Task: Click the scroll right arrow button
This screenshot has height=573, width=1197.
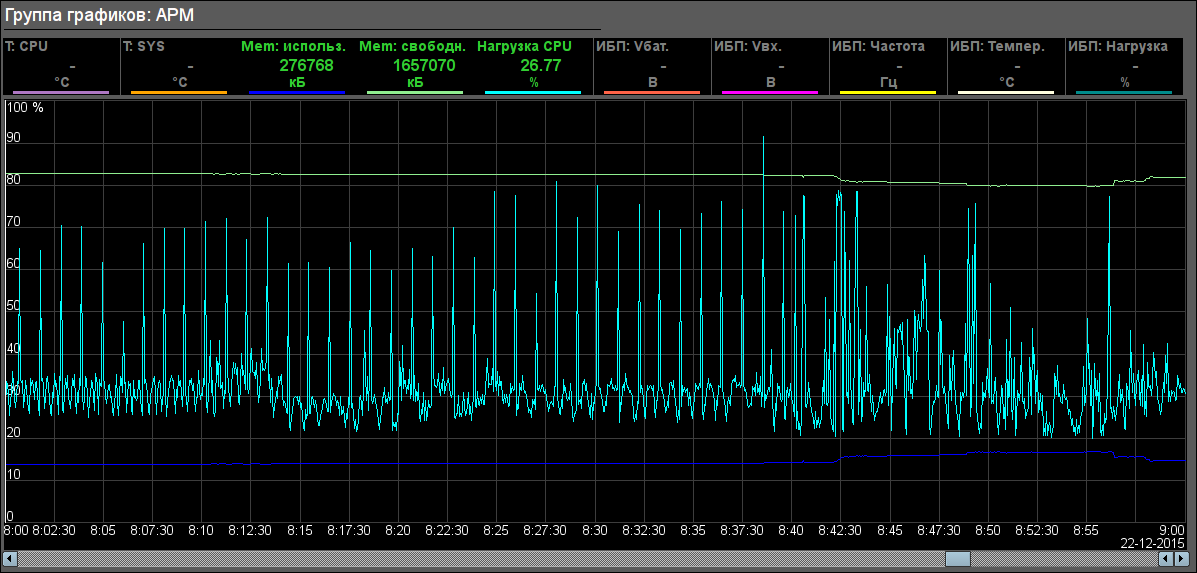Action: pos(1181,559)
